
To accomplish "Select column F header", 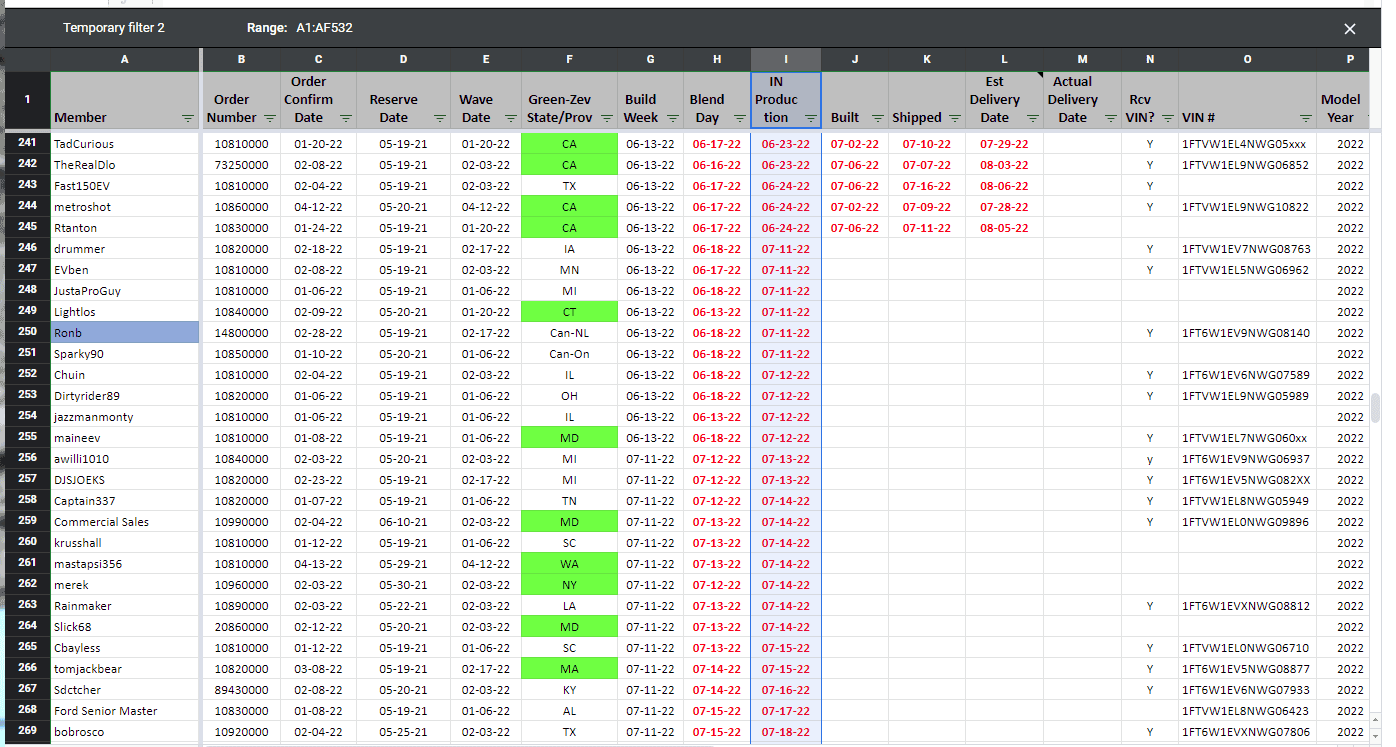I will point(569,60).
